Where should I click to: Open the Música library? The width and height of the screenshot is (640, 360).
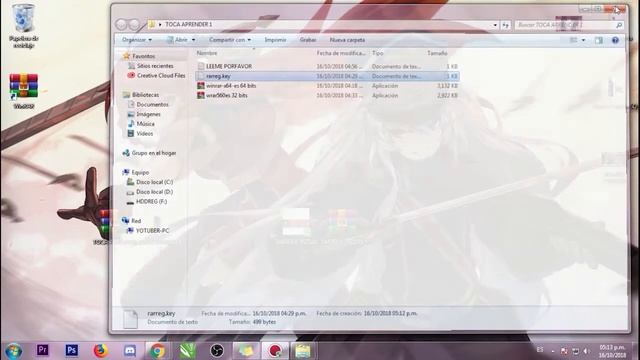tap(145, 124)
